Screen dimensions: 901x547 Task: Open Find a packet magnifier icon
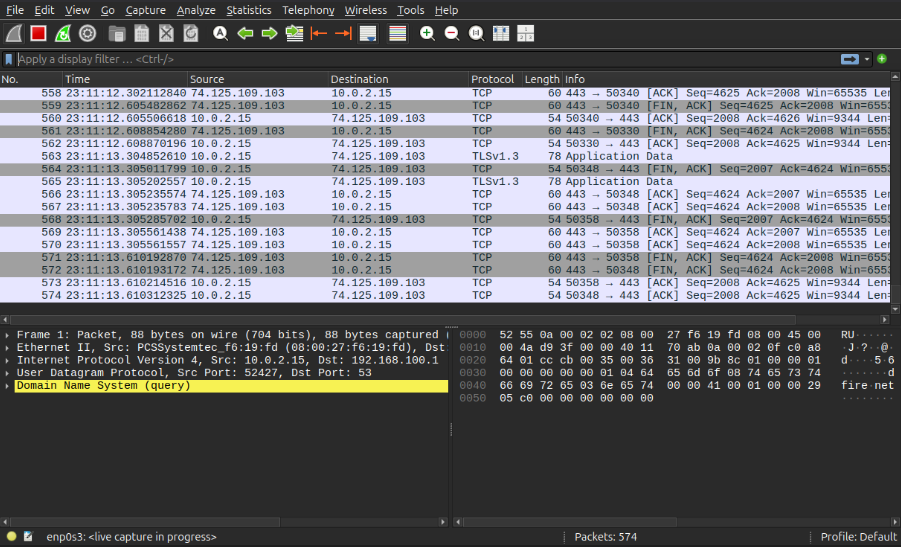point(220,34)
